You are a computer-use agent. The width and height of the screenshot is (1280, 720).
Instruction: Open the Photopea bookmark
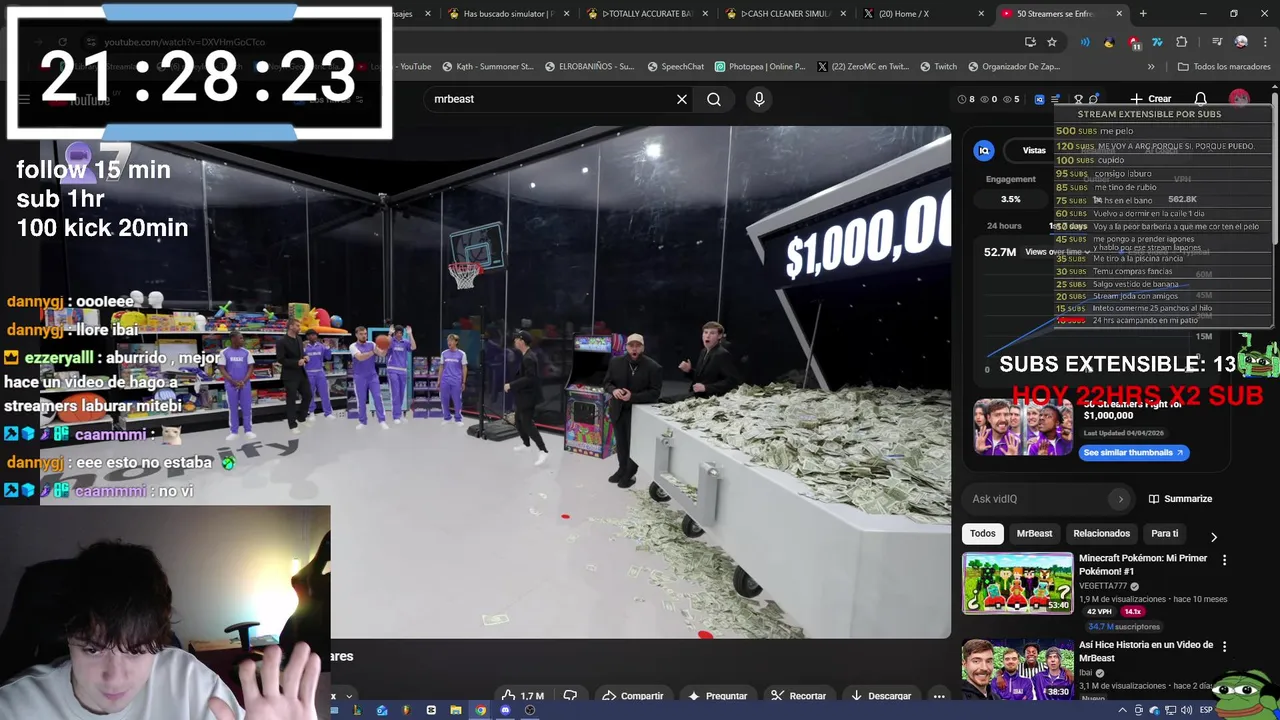pos(759,67)
